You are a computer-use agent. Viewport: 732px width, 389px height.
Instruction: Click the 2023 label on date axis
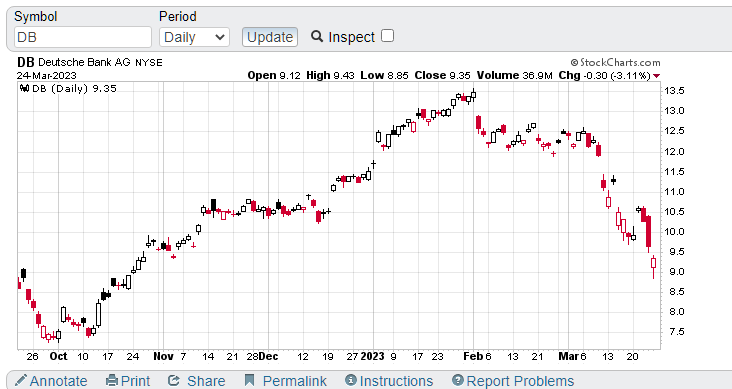[372, 356]
